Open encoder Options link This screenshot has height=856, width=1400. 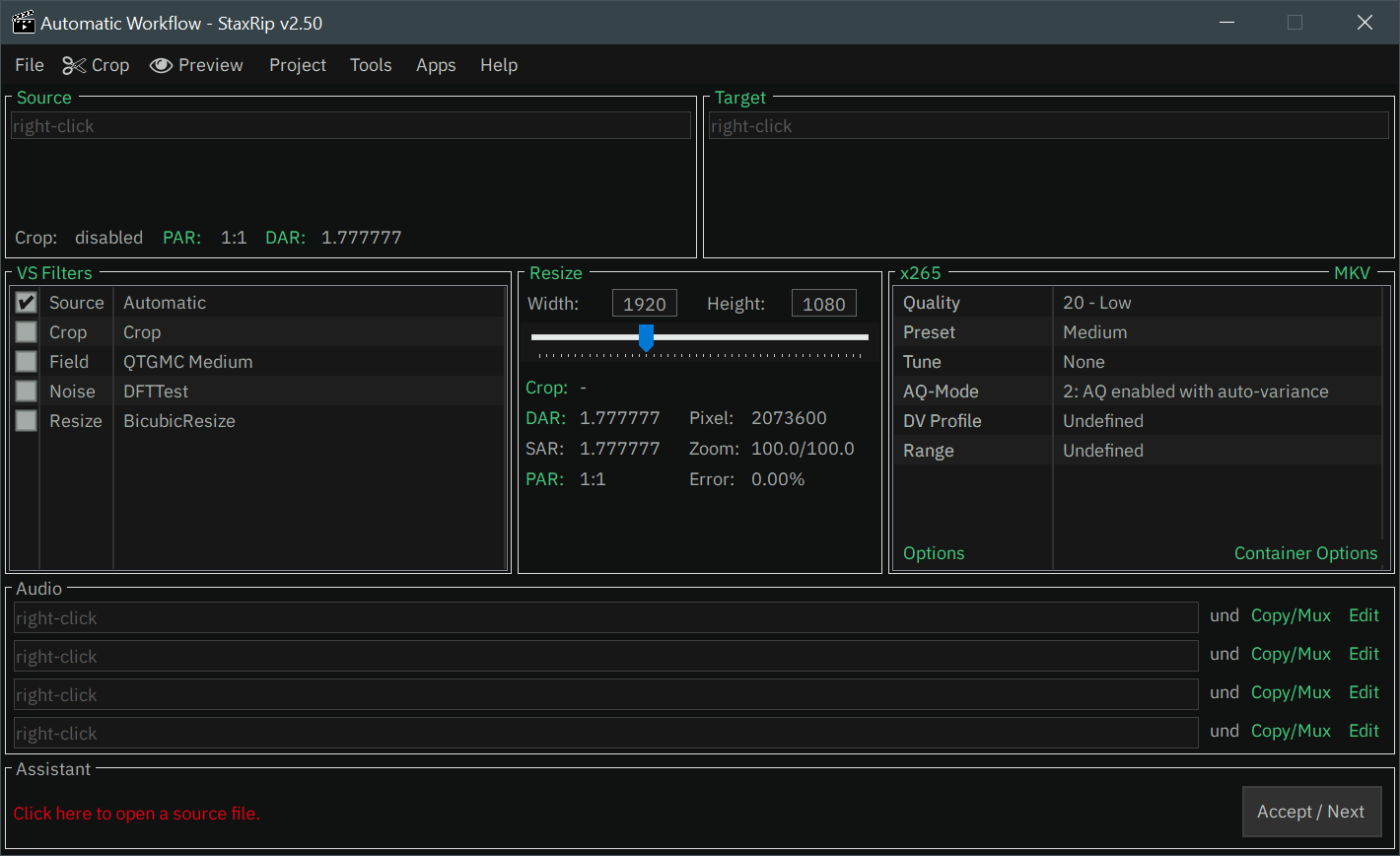tap(934, 553)
